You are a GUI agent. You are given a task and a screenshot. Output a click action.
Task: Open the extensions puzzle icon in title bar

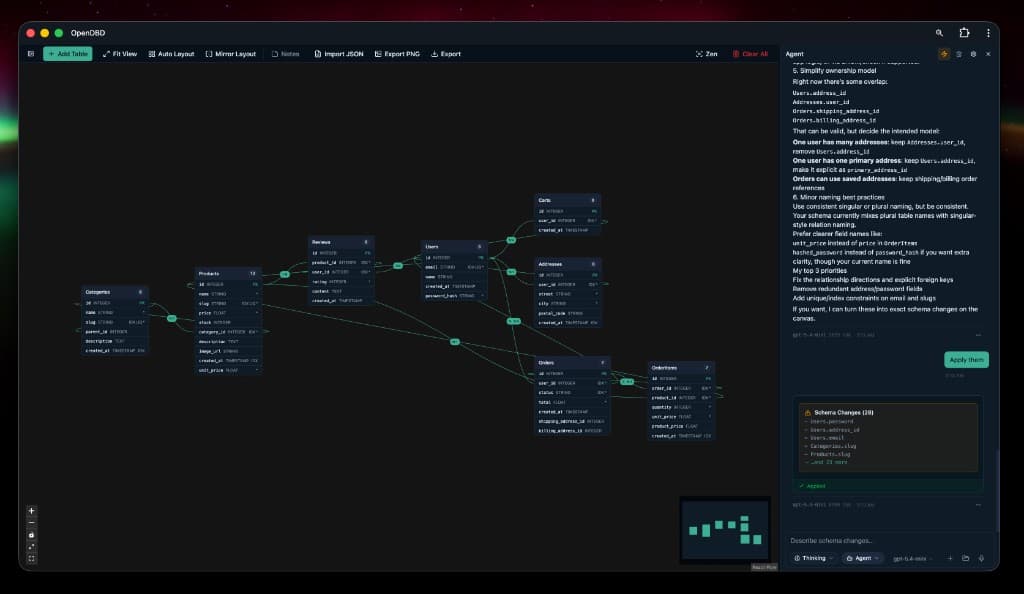point(964,33)
